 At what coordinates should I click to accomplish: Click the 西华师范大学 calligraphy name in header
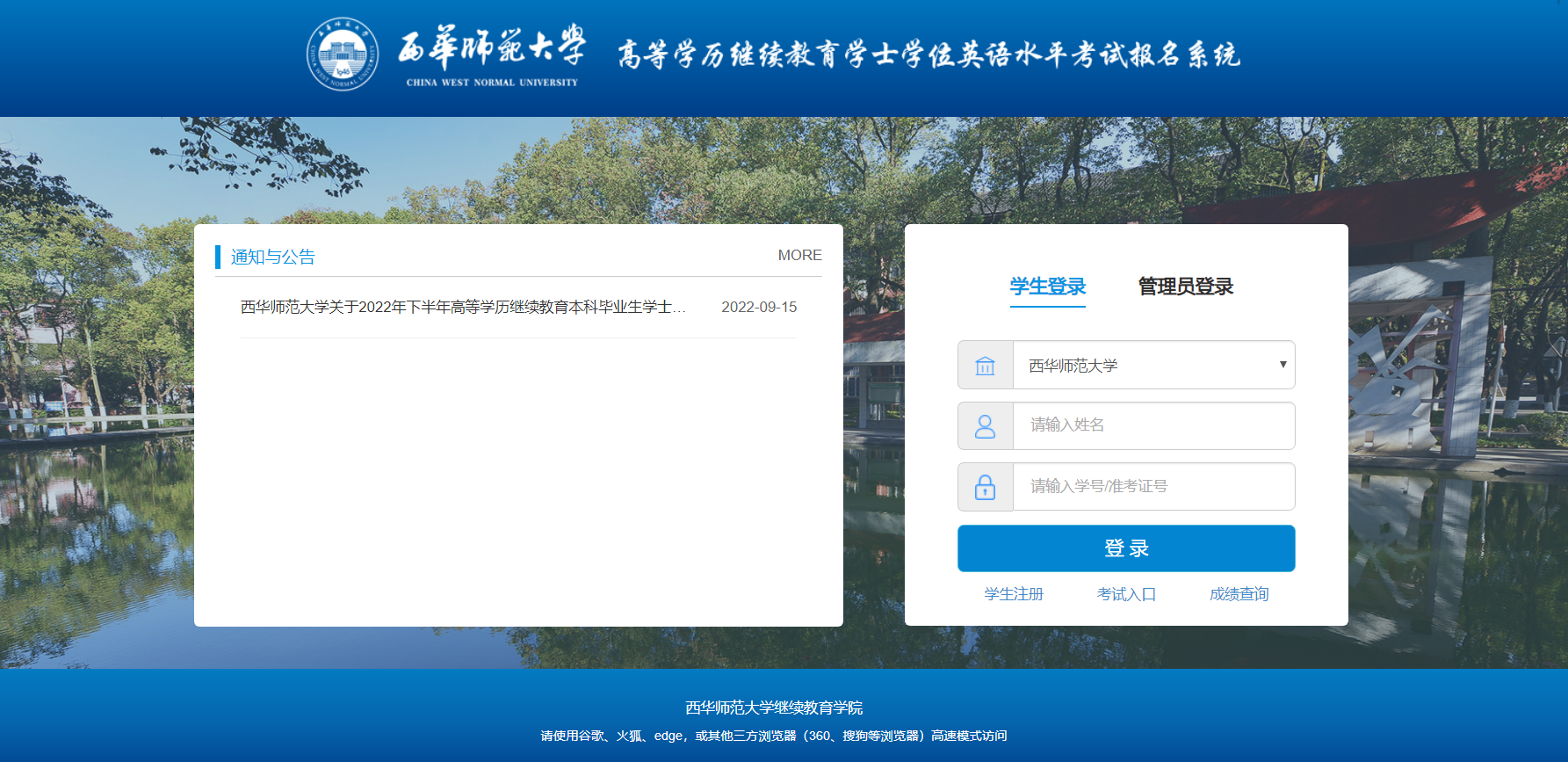point(492,46)
